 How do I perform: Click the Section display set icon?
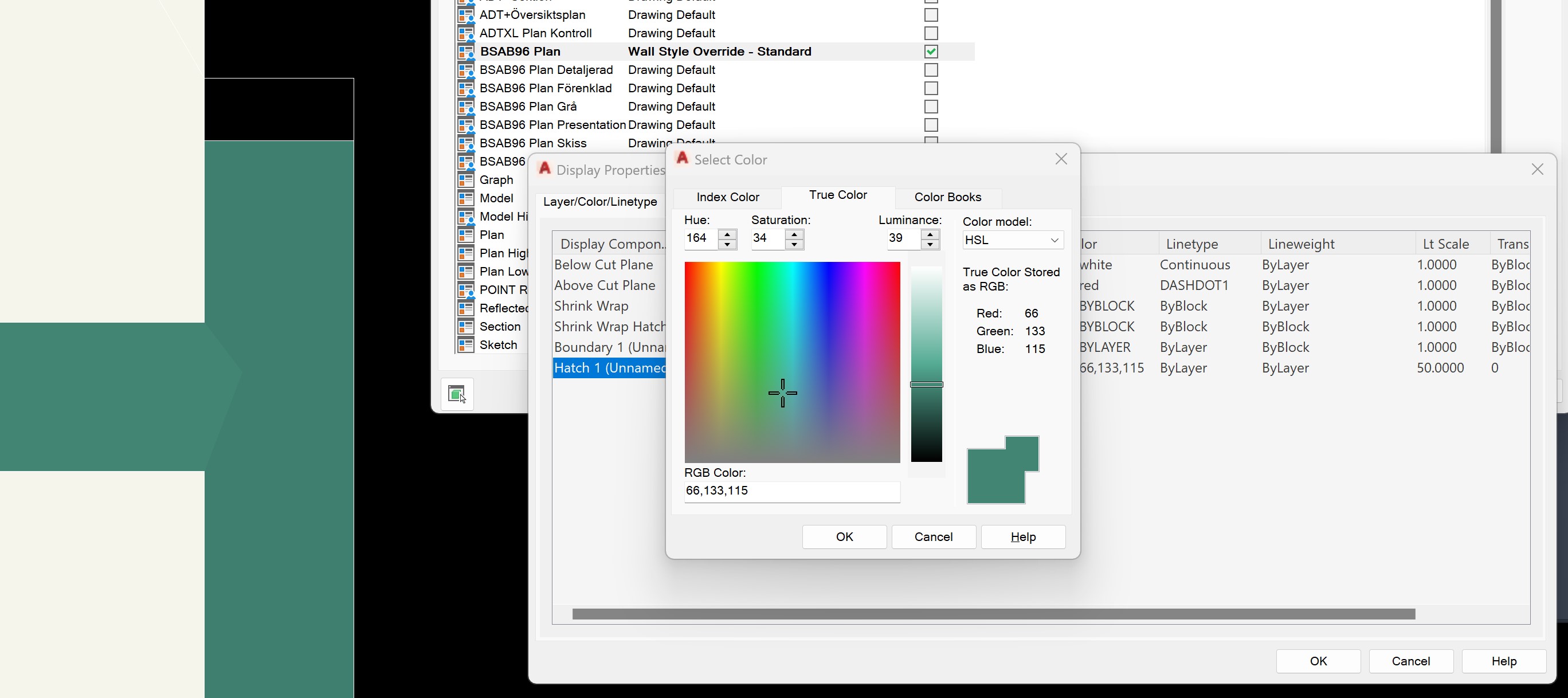(x=467, y=326)
